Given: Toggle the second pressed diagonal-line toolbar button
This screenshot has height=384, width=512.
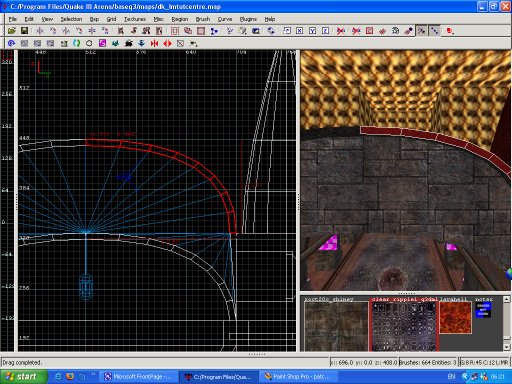Looking at the screenshot, I should (x=434, y=31).
